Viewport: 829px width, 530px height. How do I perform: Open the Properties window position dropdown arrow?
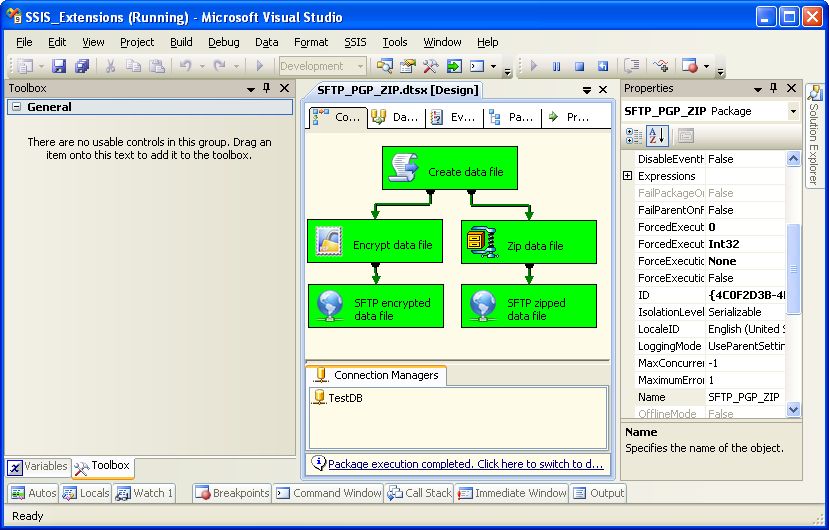pos(758,89)
